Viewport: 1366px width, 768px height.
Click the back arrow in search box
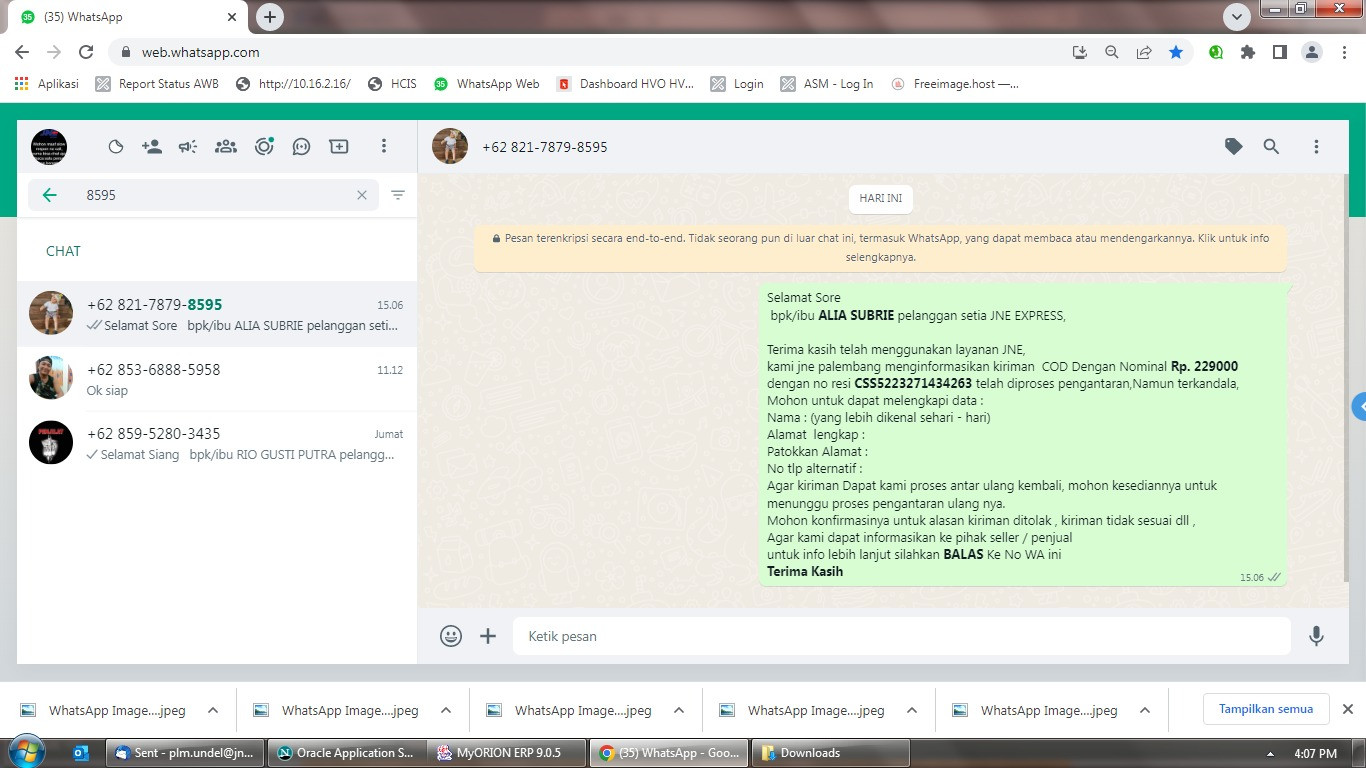(50, 195)
